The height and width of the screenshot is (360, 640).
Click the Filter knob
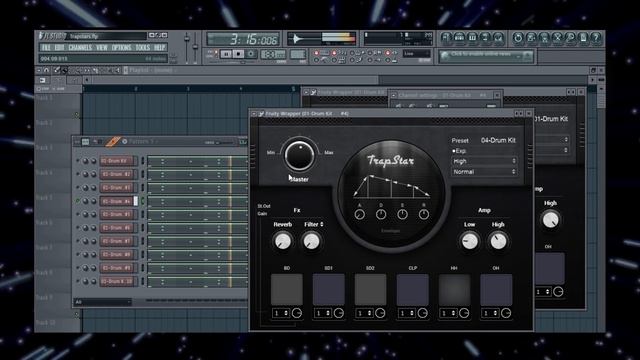(311, 241)
